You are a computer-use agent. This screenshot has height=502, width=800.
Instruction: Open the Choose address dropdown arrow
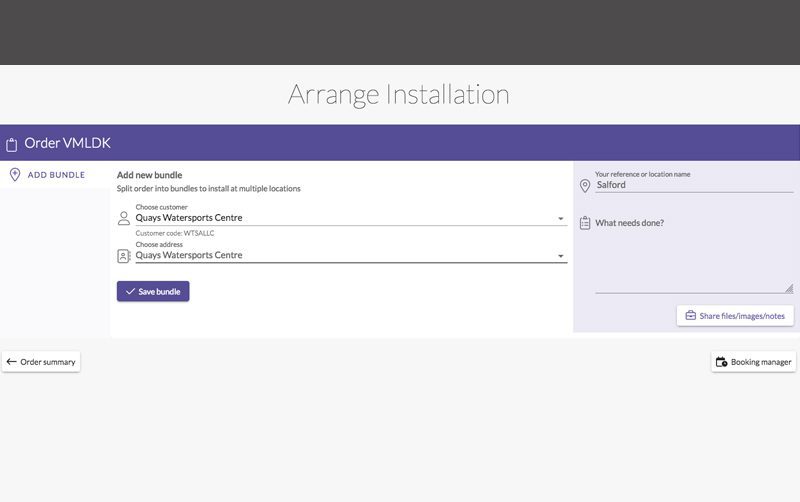(561, 256)
